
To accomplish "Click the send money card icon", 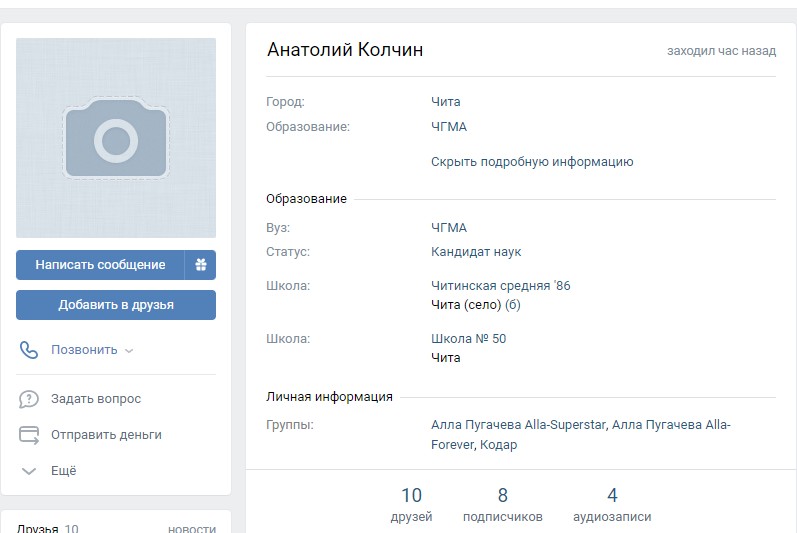I will click(x=28, y=435).
